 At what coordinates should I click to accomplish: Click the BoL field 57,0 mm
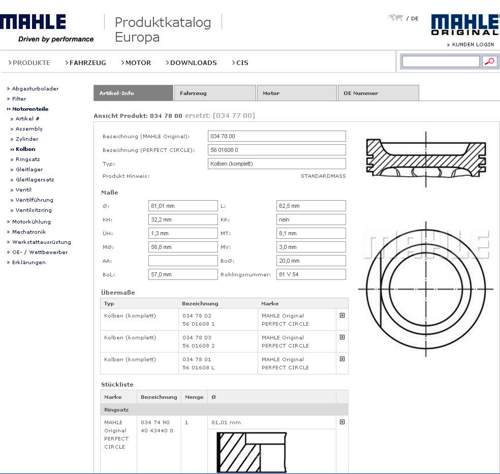(183, 274)
